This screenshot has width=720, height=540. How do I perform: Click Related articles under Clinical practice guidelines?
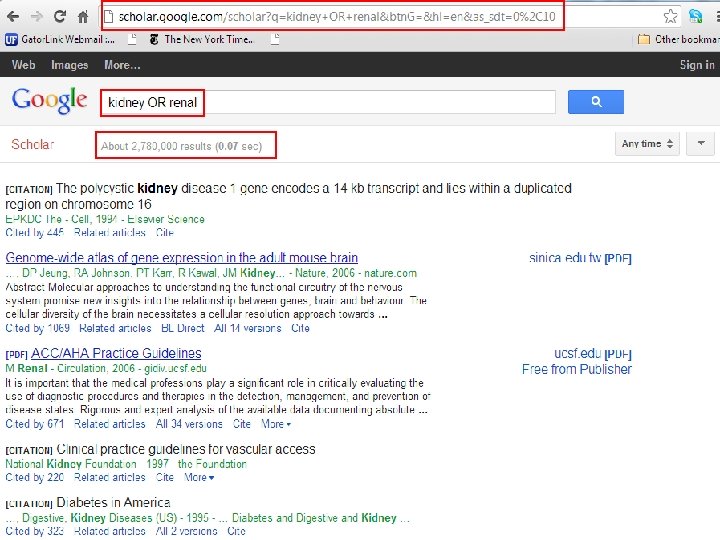pyautogui.click(x=110, y=478)
